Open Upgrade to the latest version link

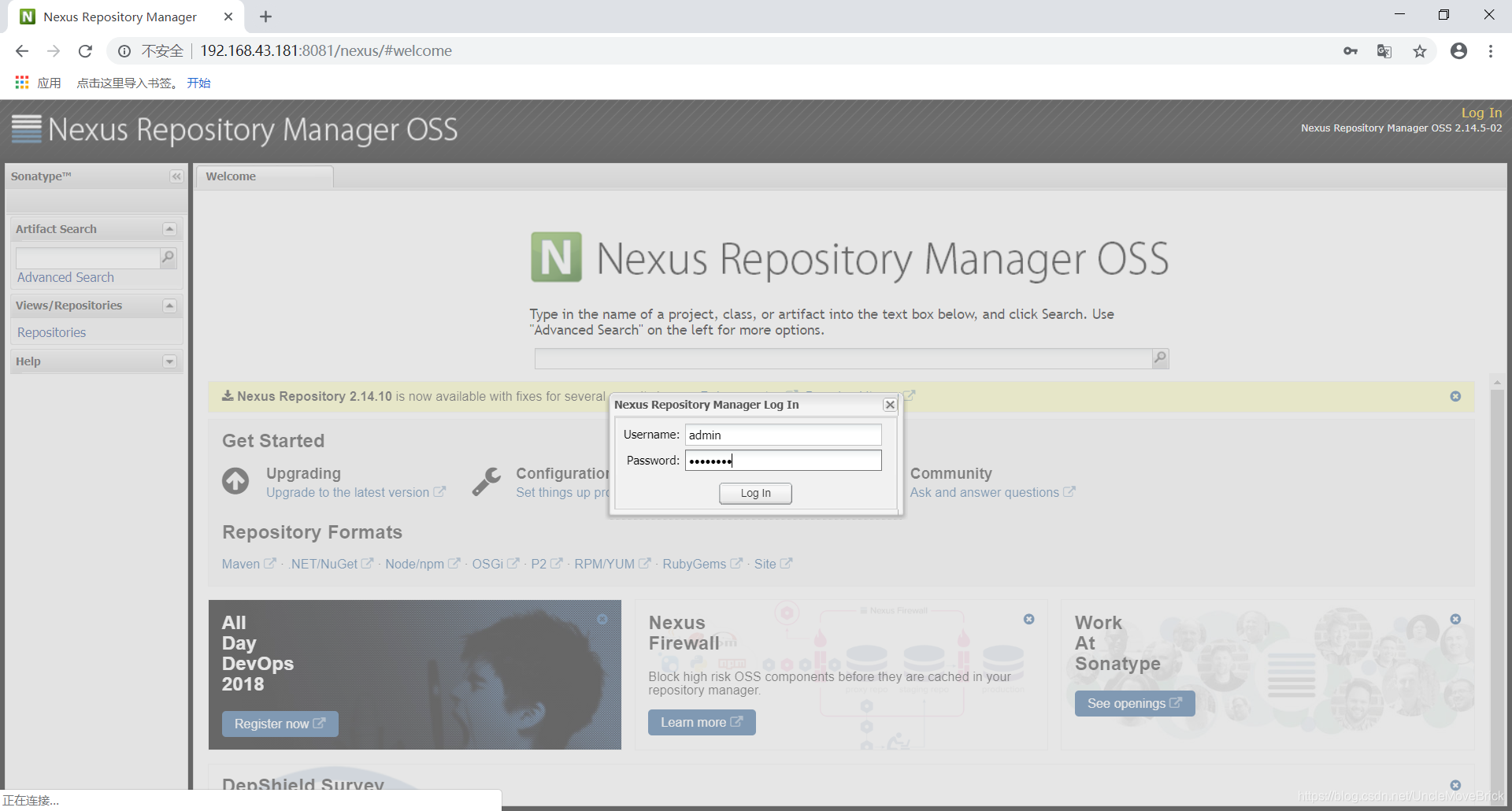[x=355, y=492]
